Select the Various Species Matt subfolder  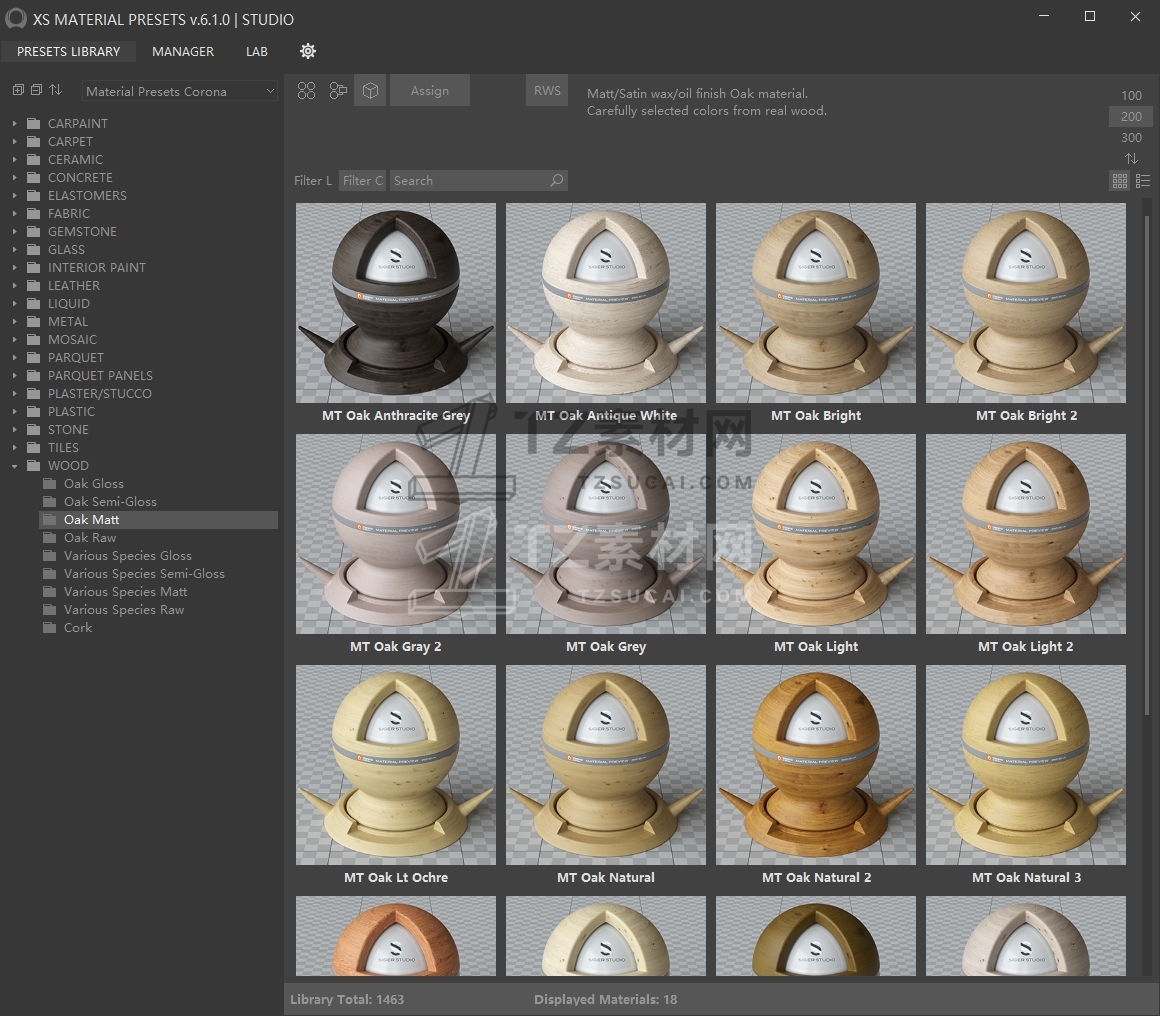point(125,591)
